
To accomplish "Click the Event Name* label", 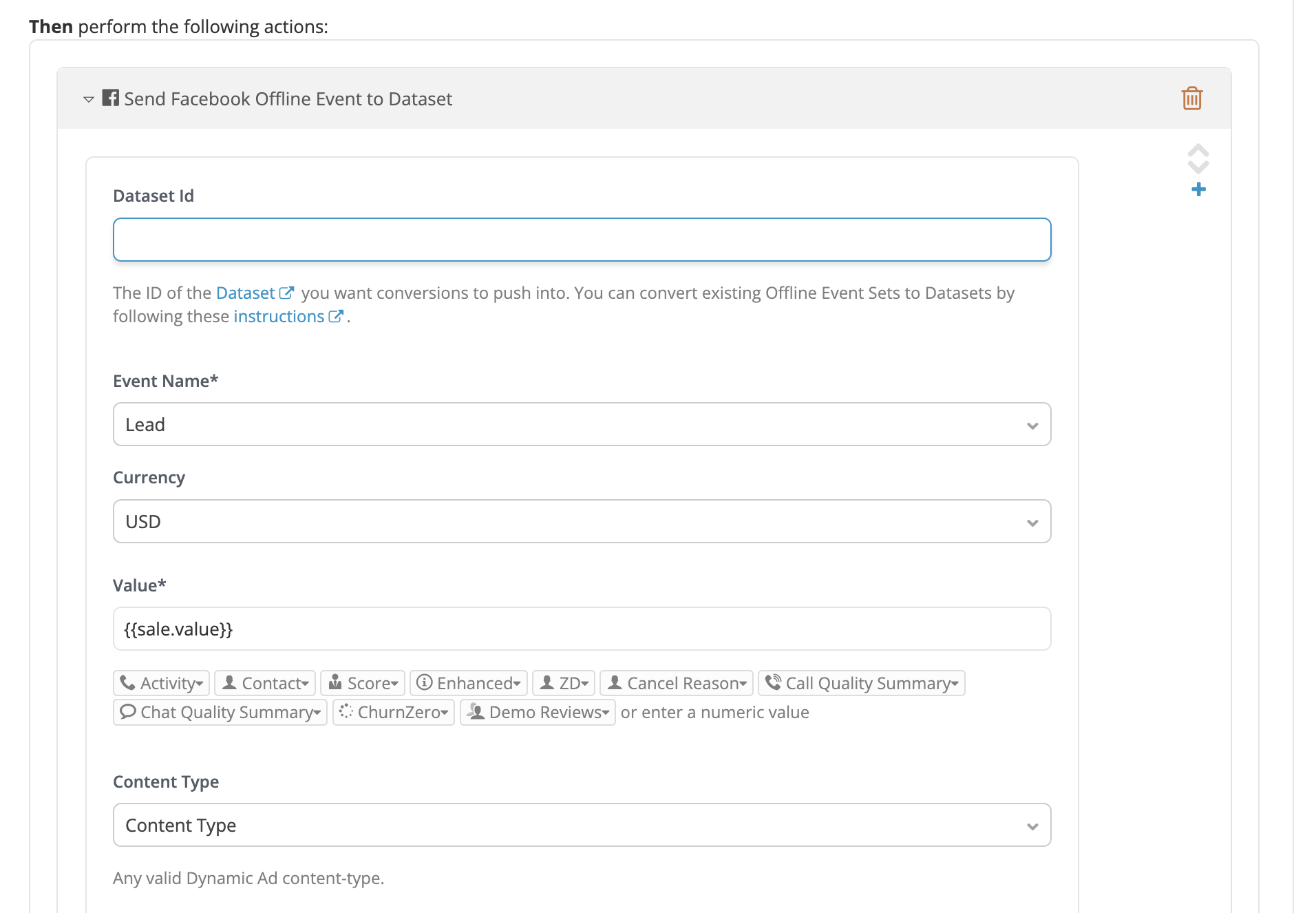I will [165, 381].
